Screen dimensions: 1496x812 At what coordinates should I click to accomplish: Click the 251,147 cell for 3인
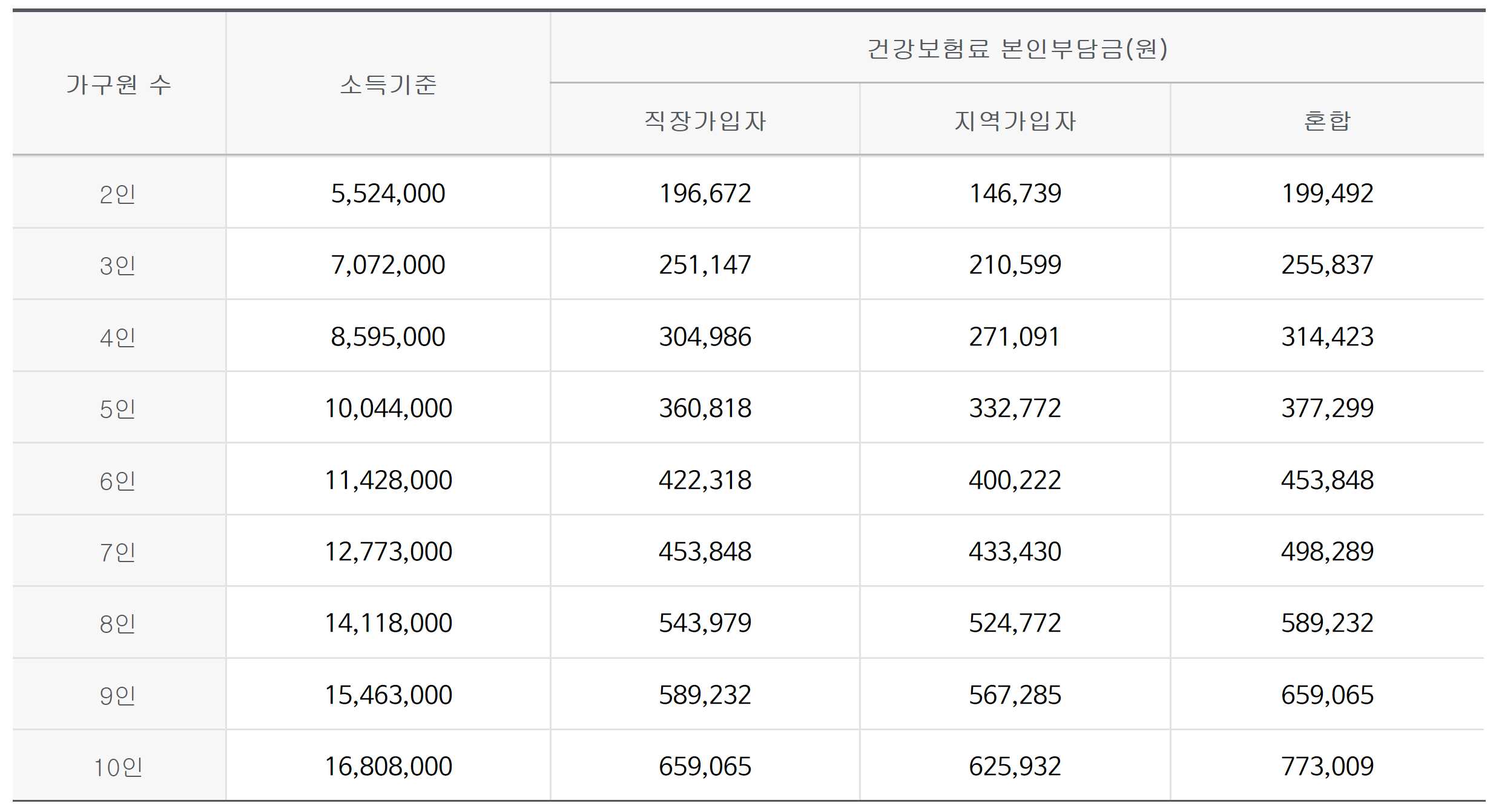coord(705,265)
